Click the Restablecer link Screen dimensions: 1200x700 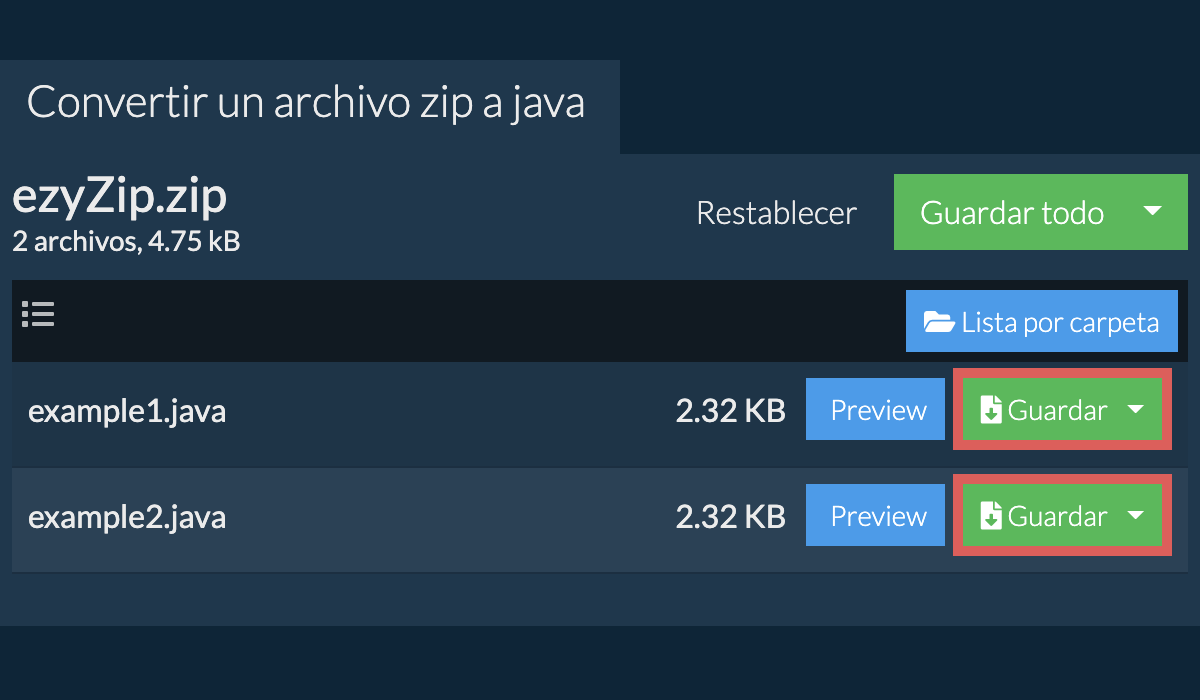click(776, 213)
